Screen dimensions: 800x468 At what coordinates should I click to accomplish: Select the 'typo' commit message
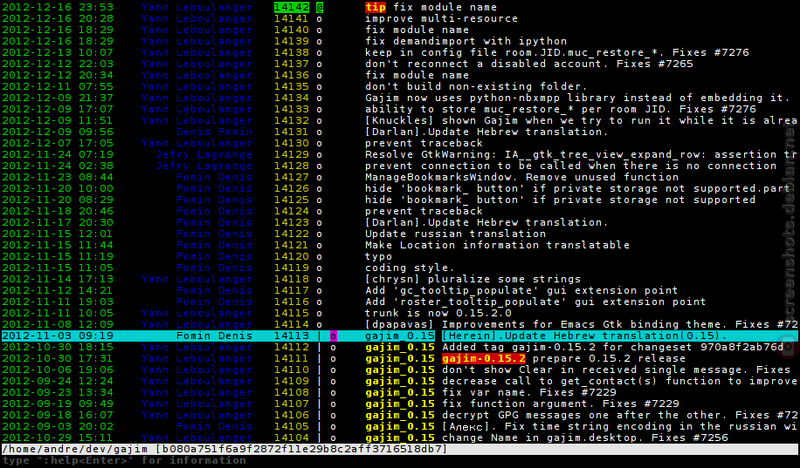click(x=379, y=256)
